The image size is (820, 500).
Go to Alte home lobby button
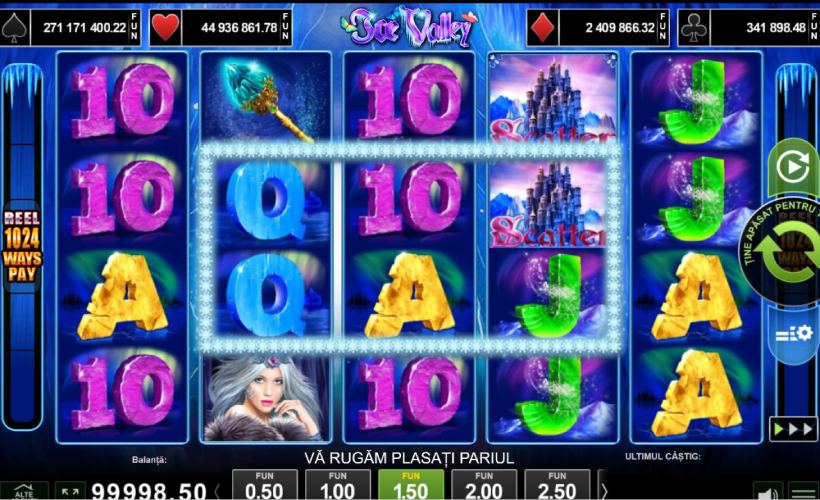coord(24,491)
